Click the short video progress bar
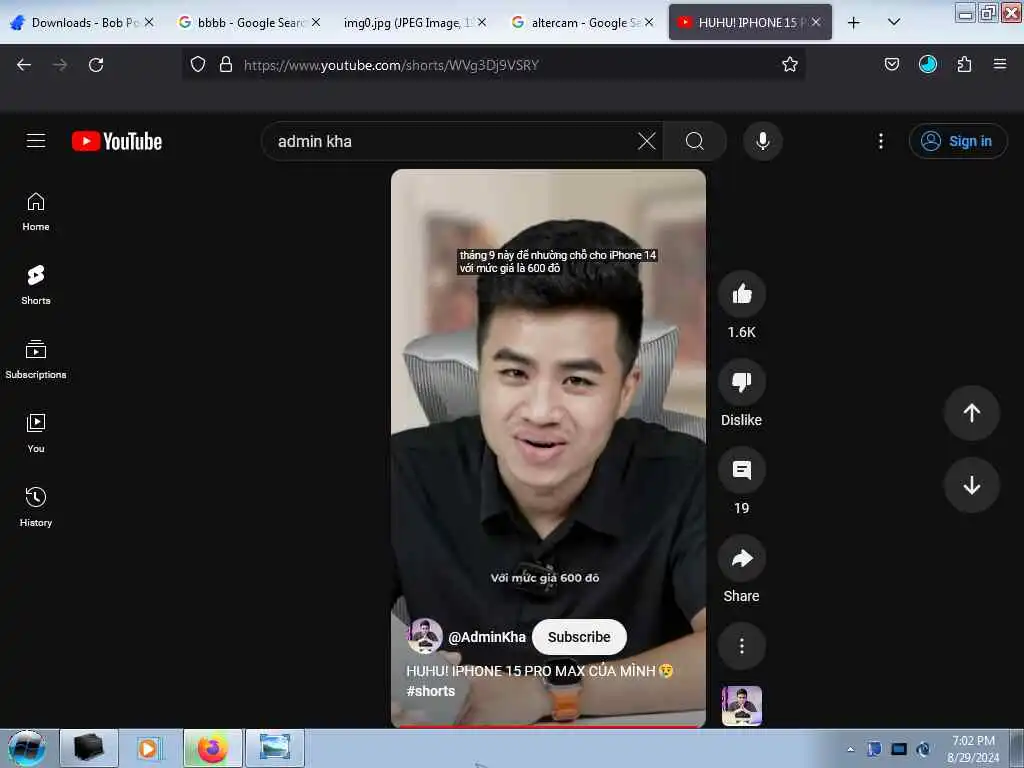This screenshot has width=1024, height=768. coord(548,726)
